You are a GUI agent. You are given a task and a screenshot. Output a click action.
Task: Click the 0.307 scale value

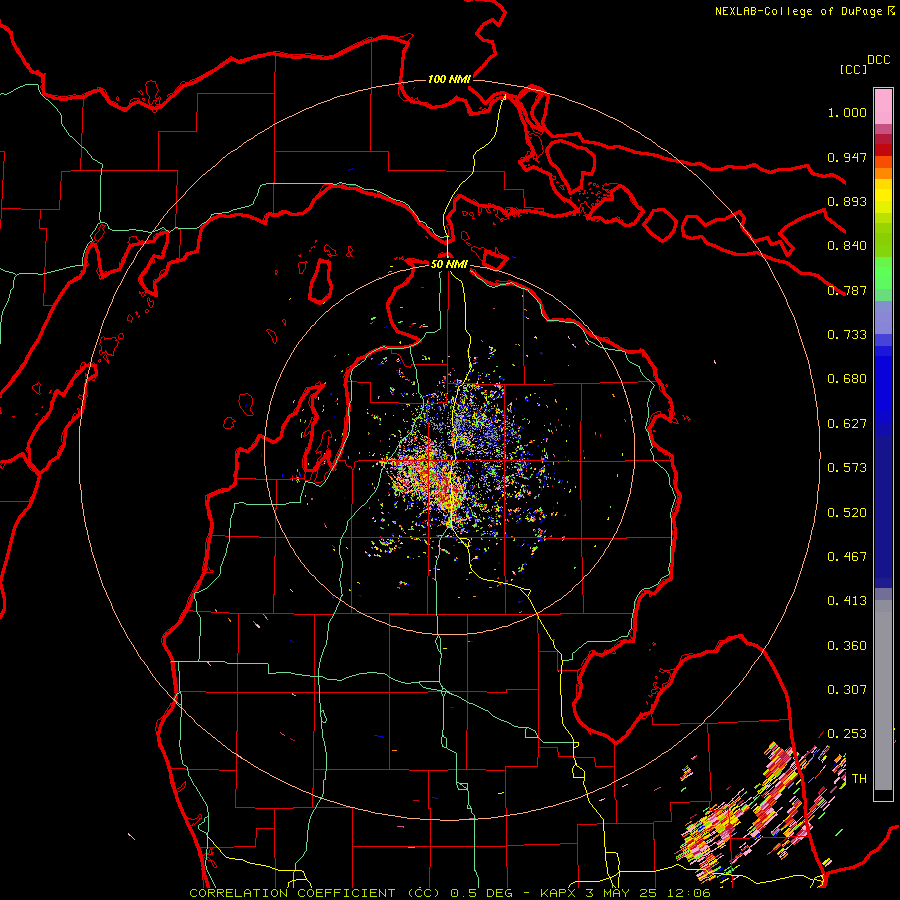coord(847,690)
